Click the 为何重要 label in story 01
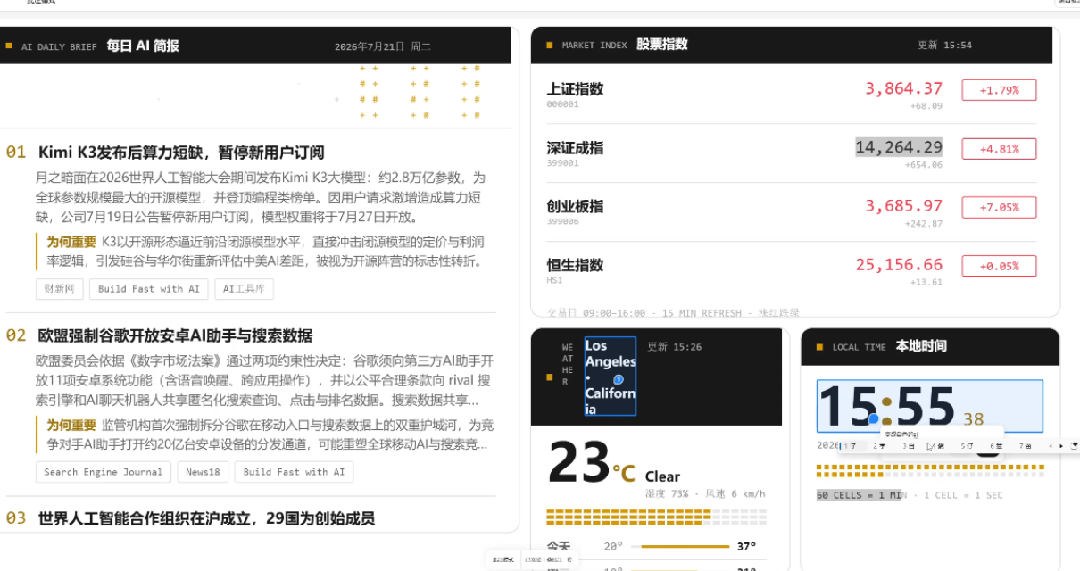Image resolution: width=1080 pixels, height=571 pixels. tap(72, 242)
